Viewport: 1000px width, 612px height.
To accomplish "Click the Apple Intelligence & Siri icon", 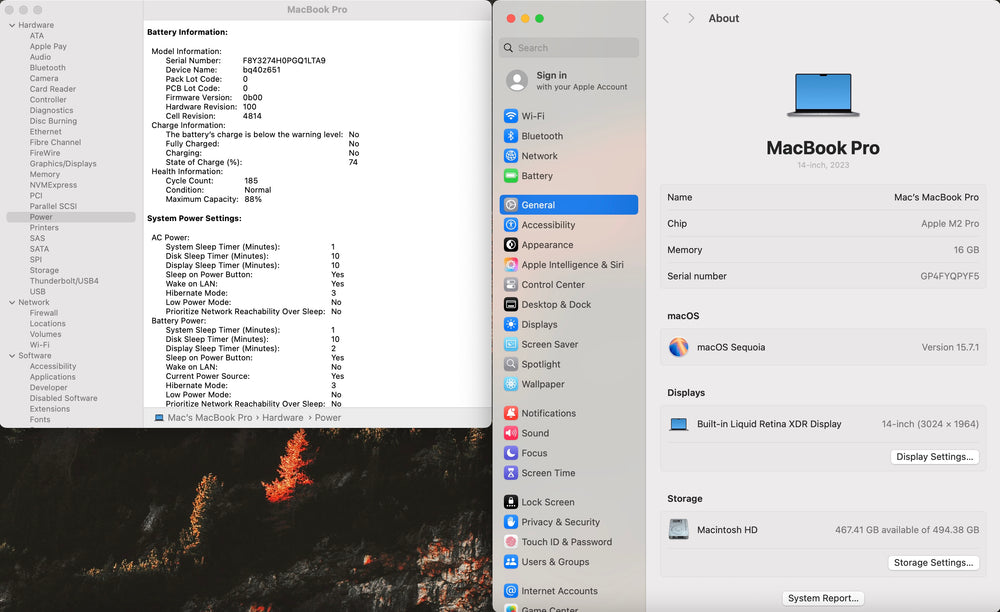I will coord(511,265).
